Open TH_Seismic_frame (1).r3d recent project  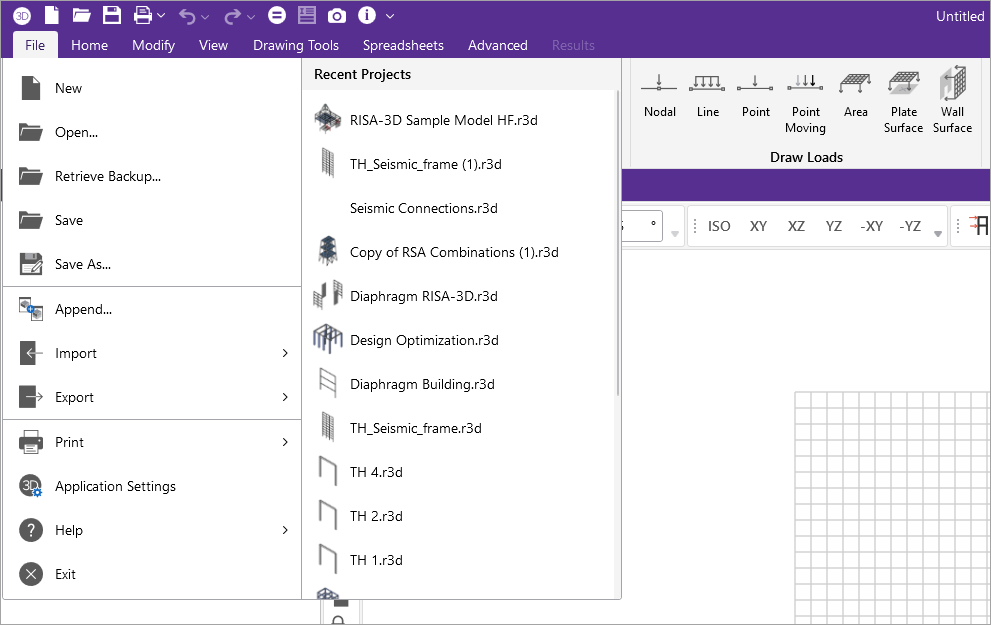[x=458, y=164]
